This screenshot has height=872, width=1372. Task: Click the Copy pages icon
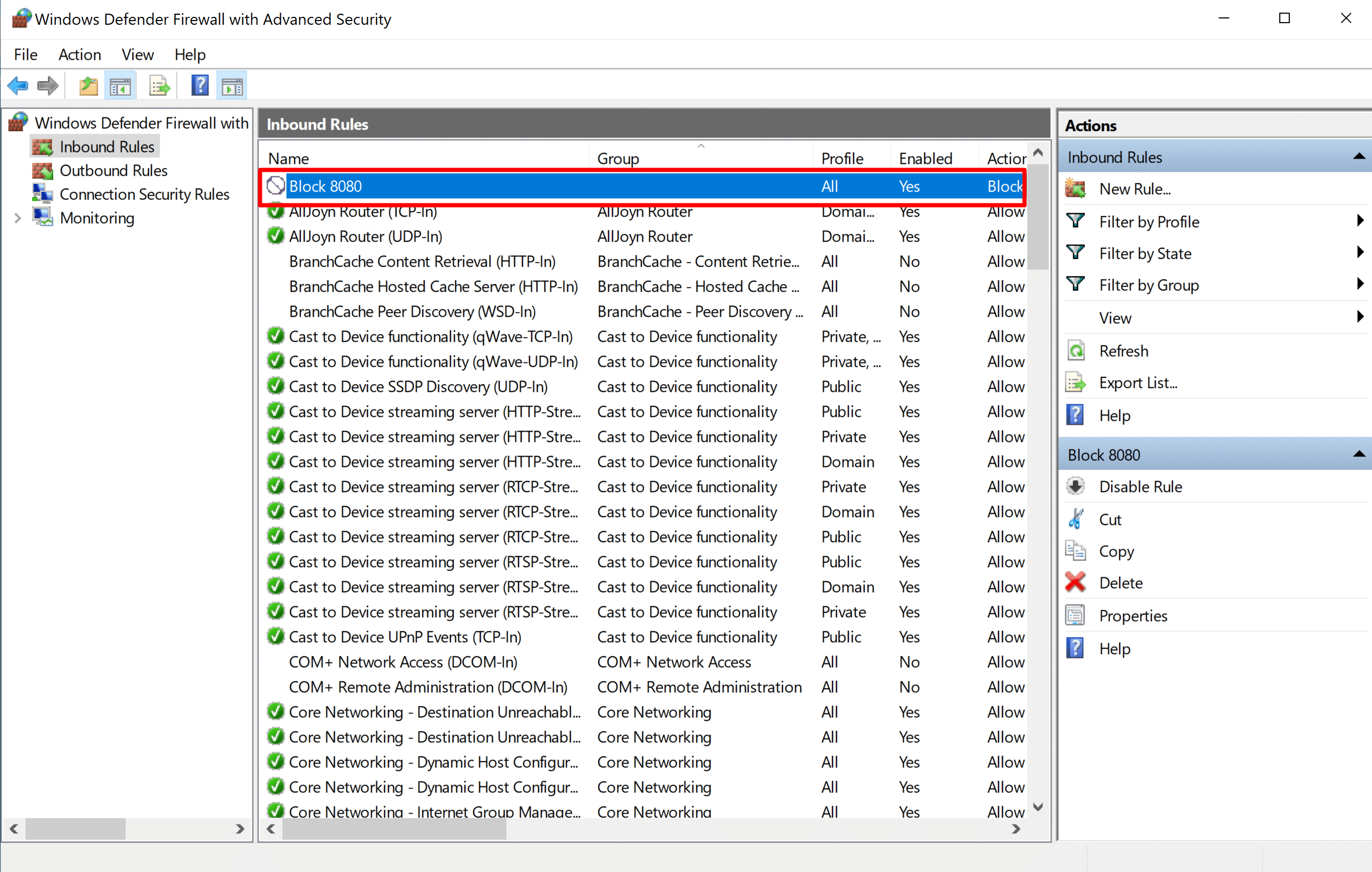tap(1076, 551)
